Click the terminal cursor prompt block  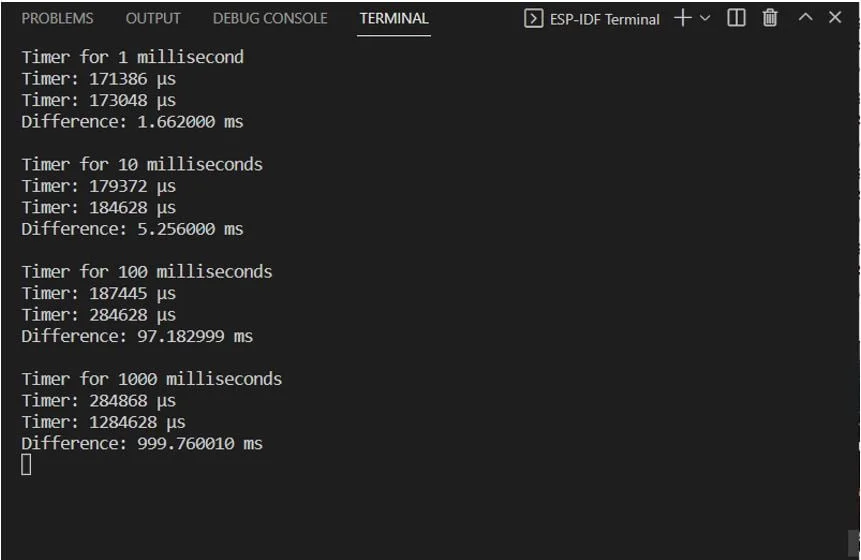pos(26,464)
